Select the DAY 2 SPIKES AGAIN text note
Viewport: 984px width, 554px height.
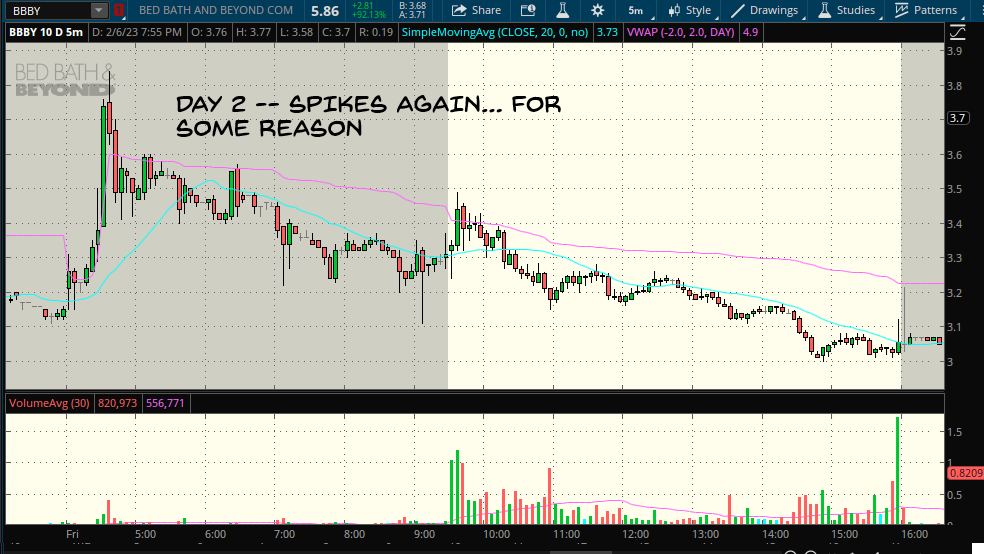[x=368, y=116]
